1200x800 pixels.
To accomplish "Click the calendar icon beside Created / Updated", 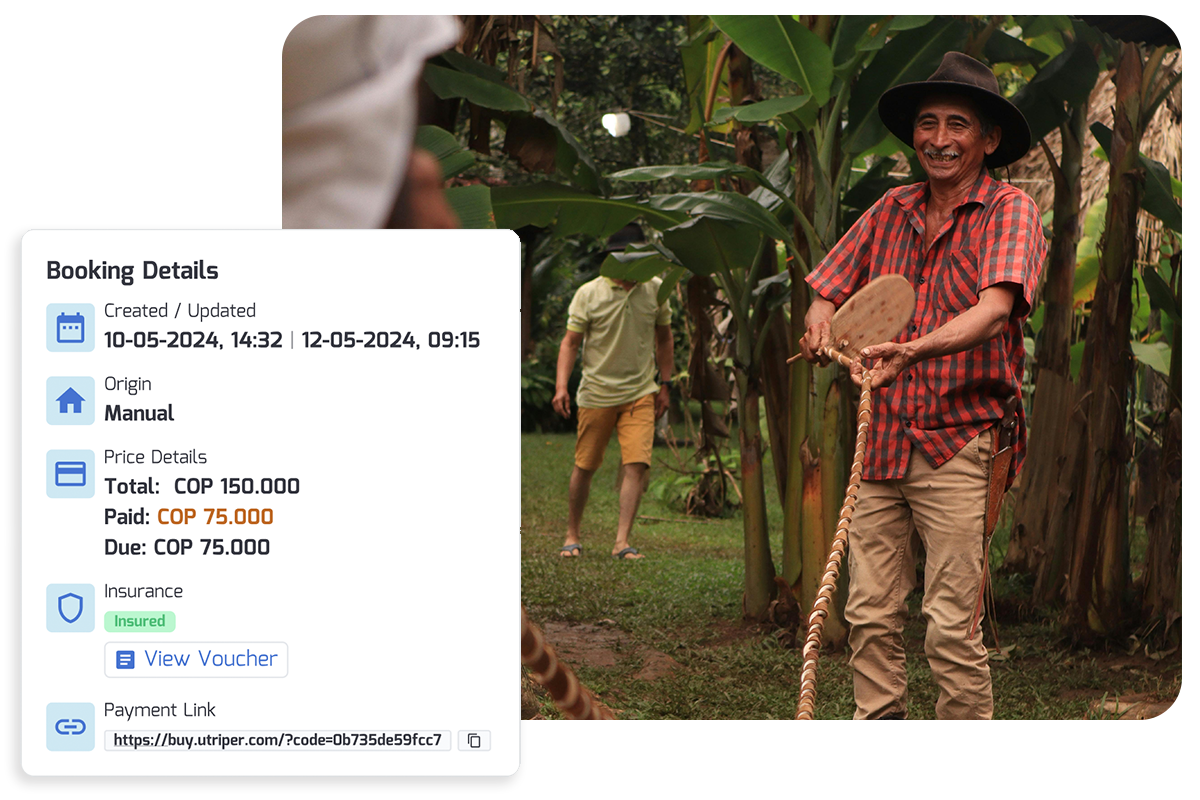I will click(70, 327).
